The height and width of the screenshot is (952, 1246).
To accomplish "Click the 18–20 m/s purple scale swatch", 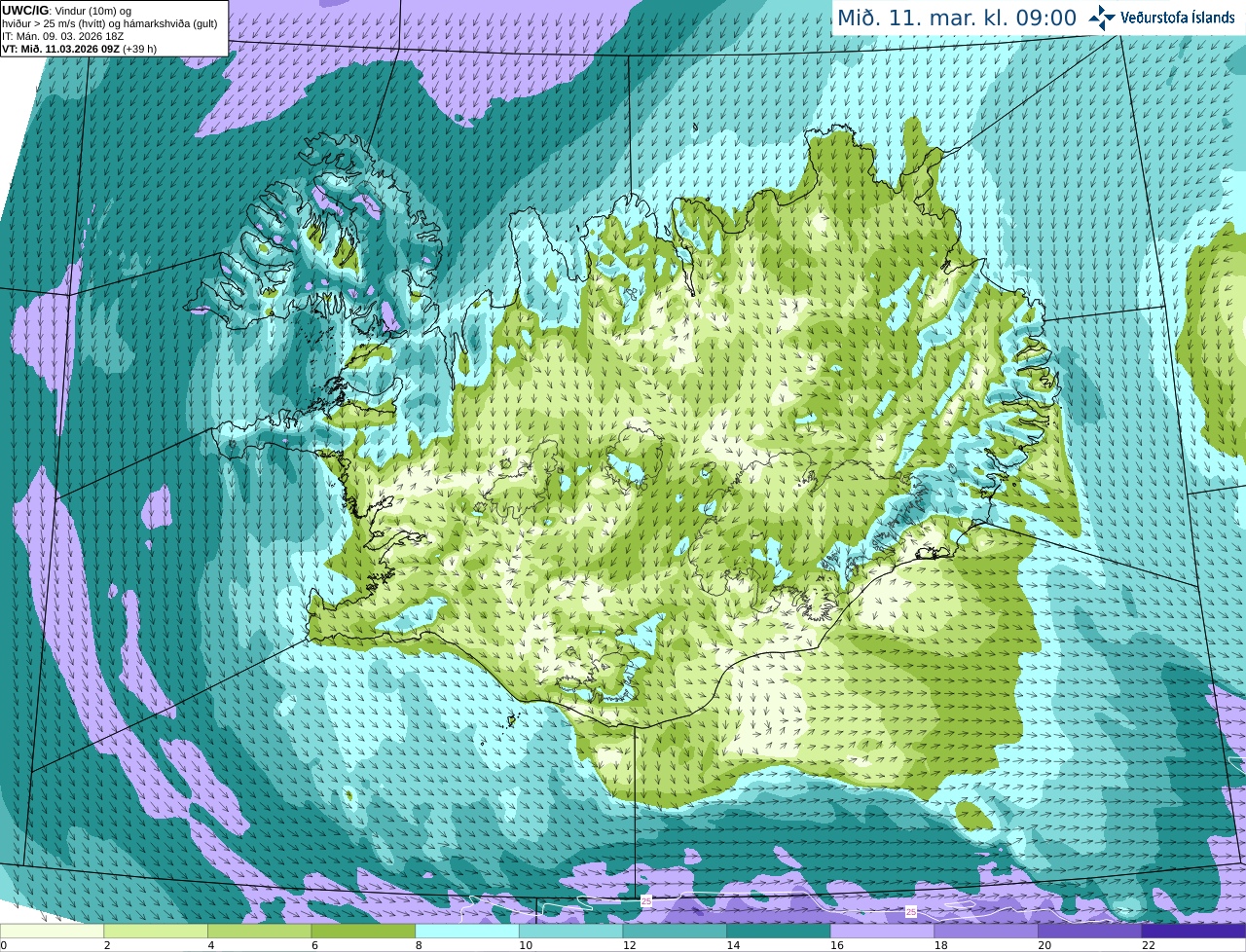I will point(986,932).
